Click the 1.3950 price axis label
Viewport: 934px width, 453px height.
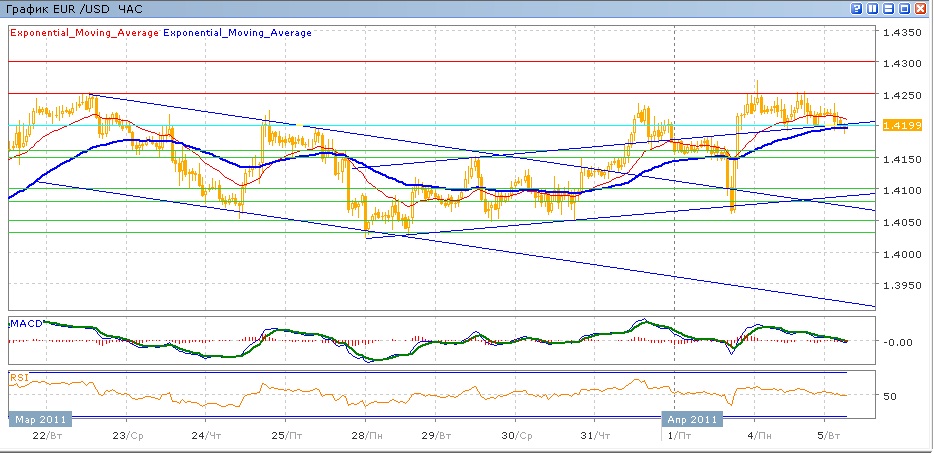pyautogui.click(x=900, y=286)
